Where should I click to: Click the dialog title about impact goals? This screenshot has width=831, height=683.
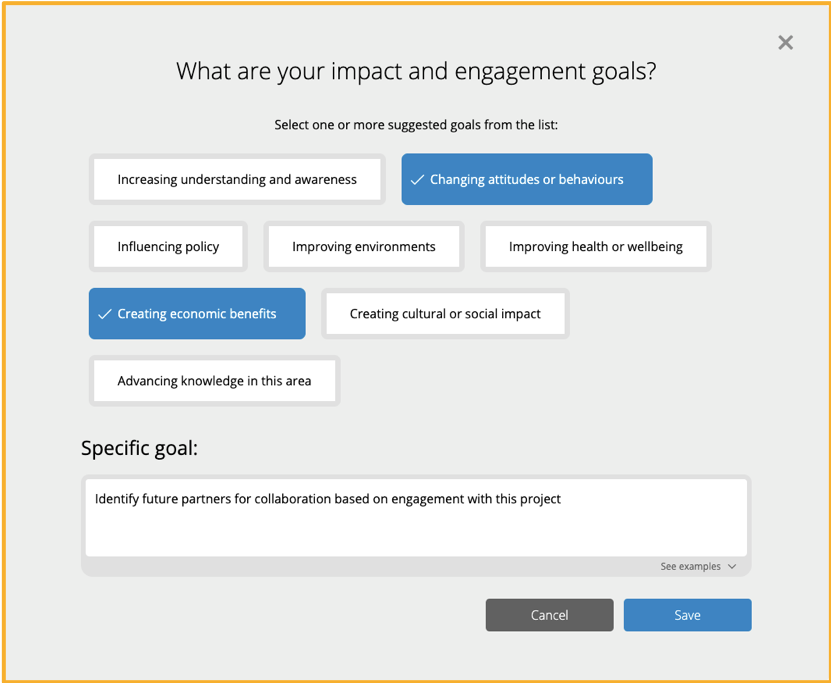tap(416, 71)
